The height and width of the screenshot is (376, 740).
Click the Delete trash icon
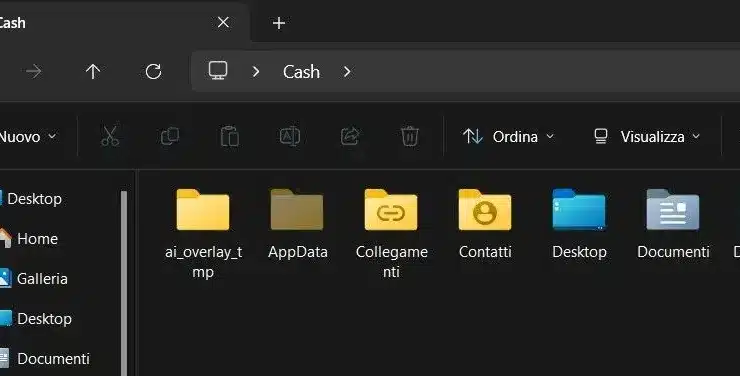click(x=410, y=136)
